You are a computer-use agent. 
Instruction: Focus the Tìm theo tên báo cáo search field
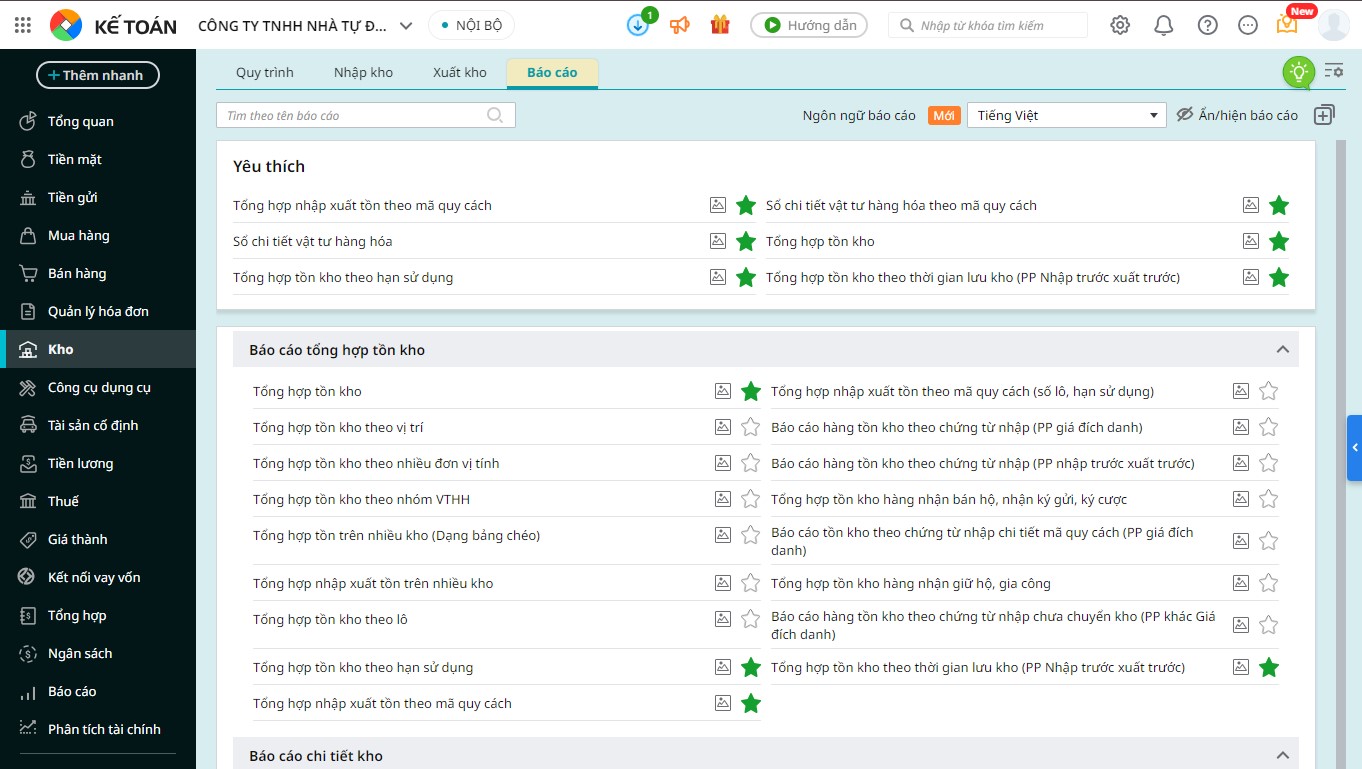click(x=366, y=115)
